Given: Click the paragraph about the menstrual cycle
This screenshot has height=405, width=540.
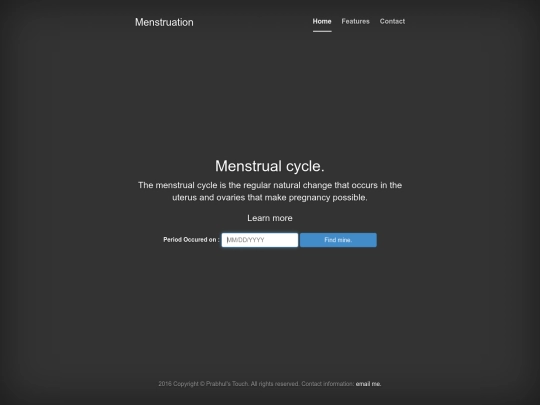Looking at the screenshot, I should [x=270, y=191].
